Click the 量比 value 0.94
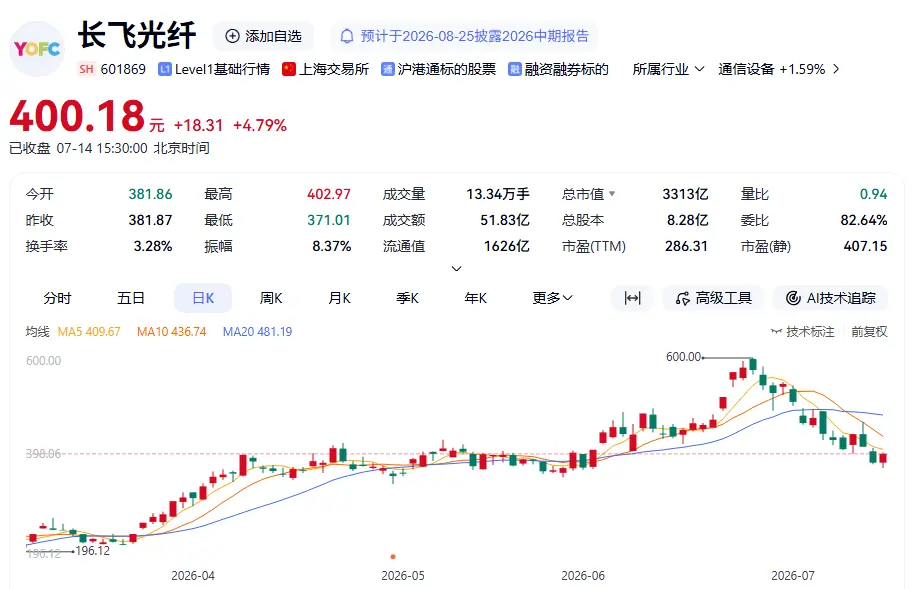 point(873,194)
